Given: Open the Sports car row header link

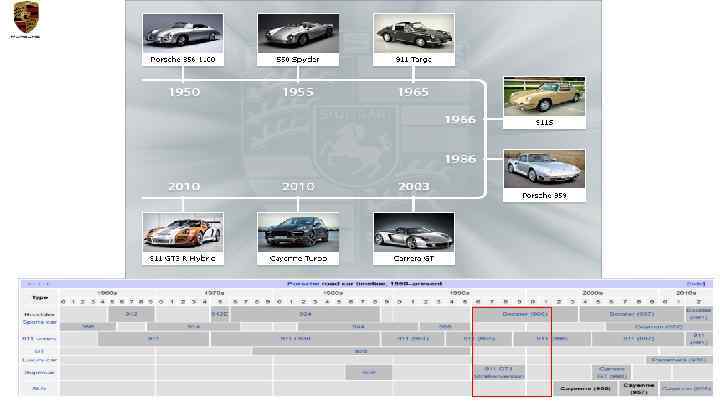Looking at the screenshot, I should (39, 322).
